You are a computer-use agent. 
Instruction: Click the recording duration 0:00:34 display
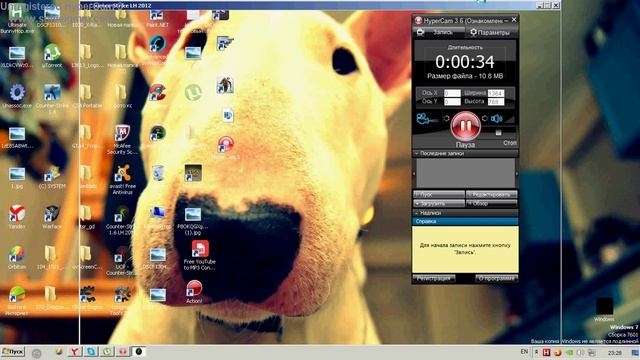pyautogui.click(x=465, y=62)
